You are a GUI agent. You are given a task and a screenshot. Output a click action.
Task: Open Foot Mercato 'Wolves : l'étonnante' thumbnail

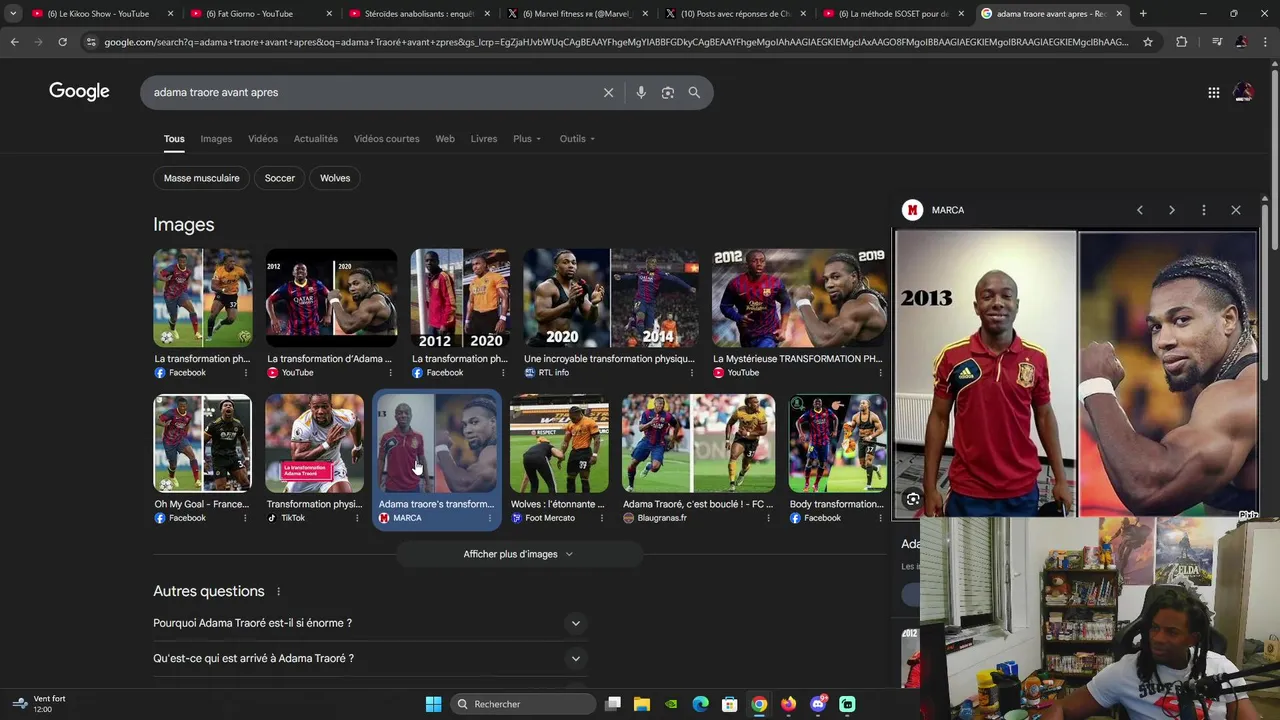[x=559, y=443]
